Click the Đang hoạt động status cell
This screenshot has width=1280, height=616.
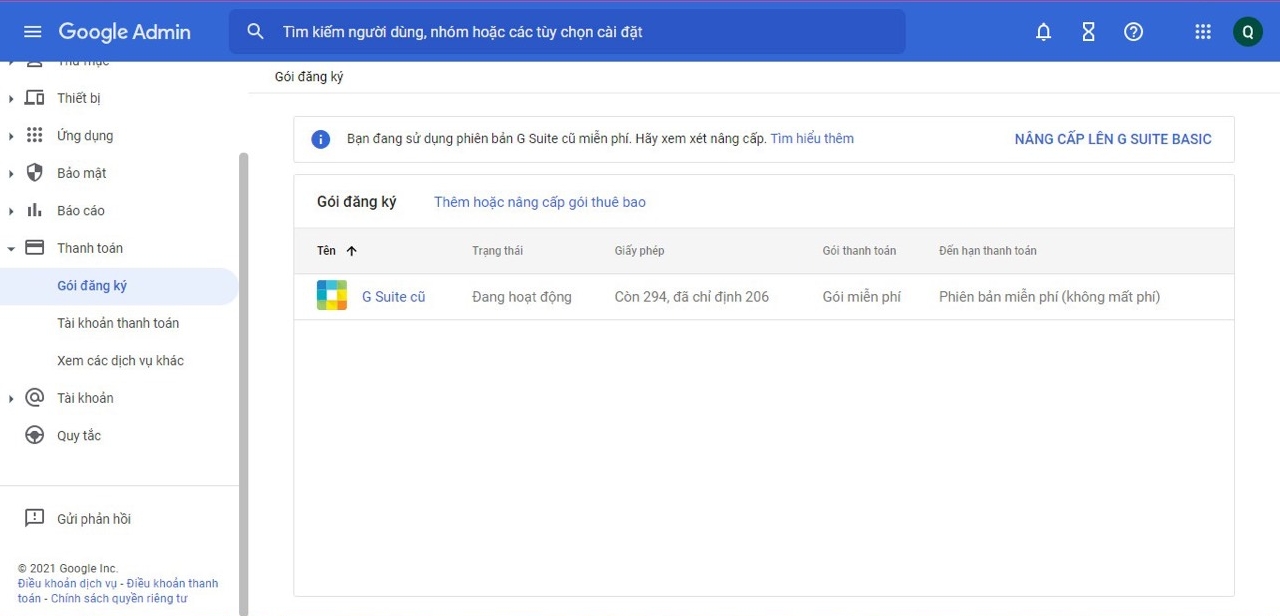point(522,296)
